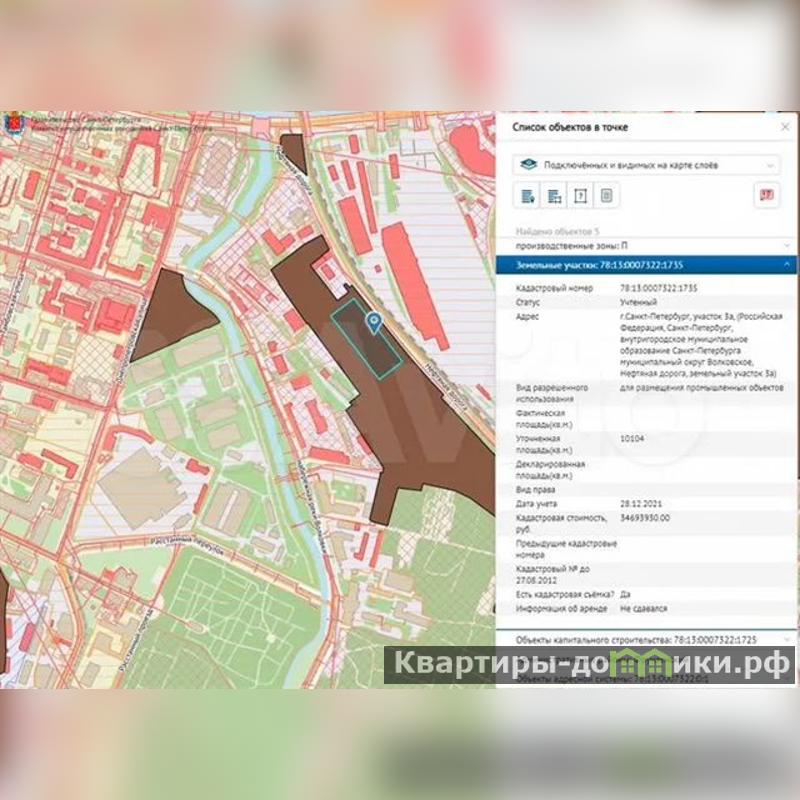Screen dimensions: 800x800
Task: Click the 'Кадастровый номер' value 78:13:0007322:1735
Action: coord(659,288)
